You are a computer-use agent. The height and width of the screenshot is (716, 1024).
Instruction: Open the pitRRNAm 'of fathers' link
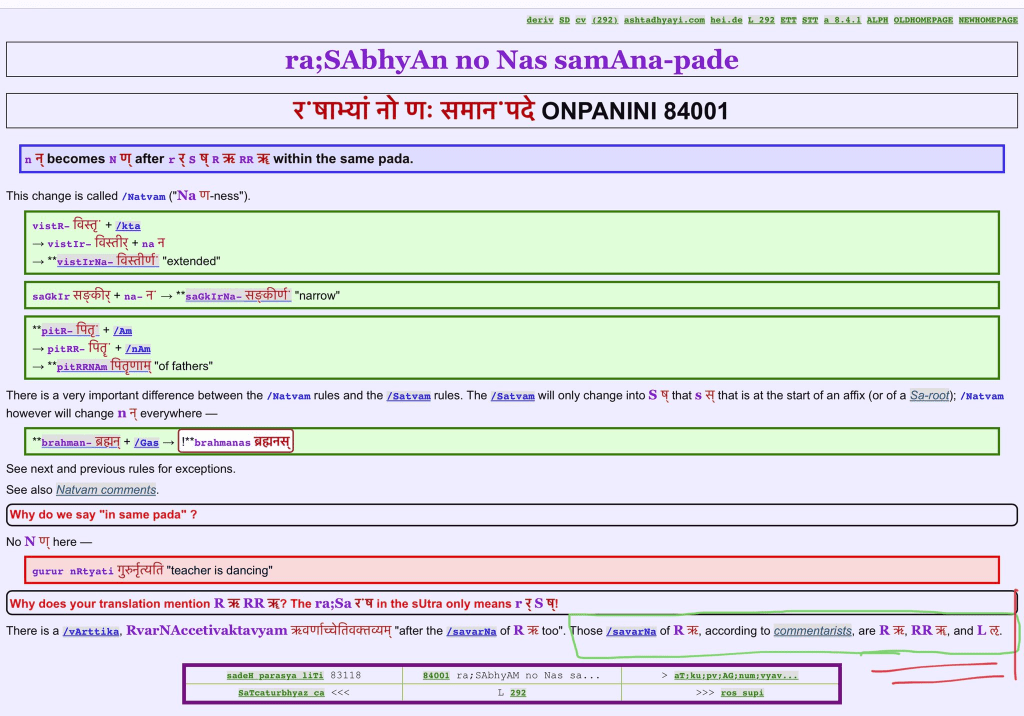tap(103, 366)
